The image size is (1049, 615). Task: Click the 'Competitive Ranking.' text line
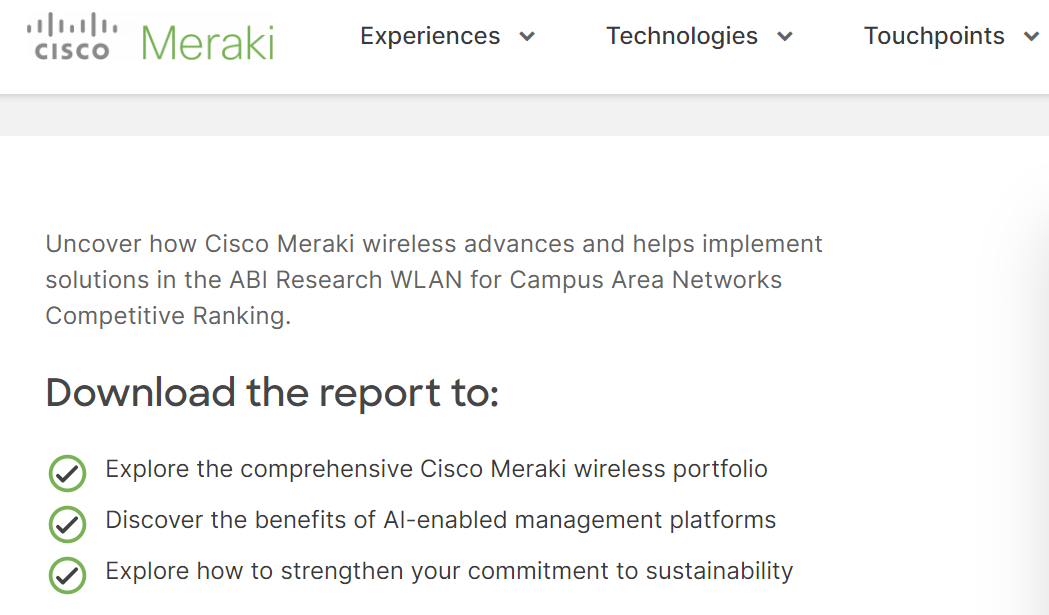(168, 316)
